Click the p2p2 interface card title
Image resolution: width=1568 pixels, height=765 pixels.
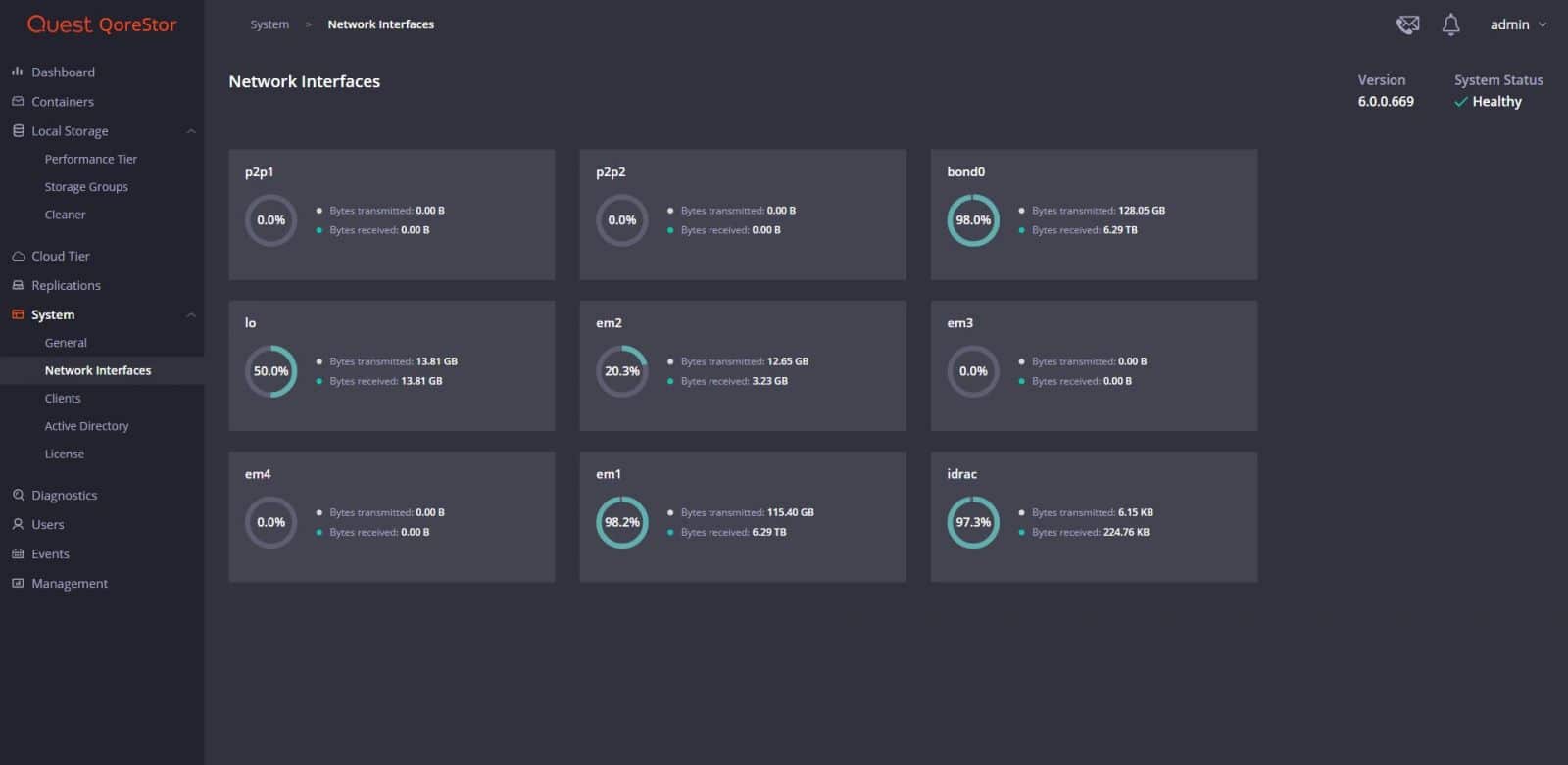tap(611, 171)
